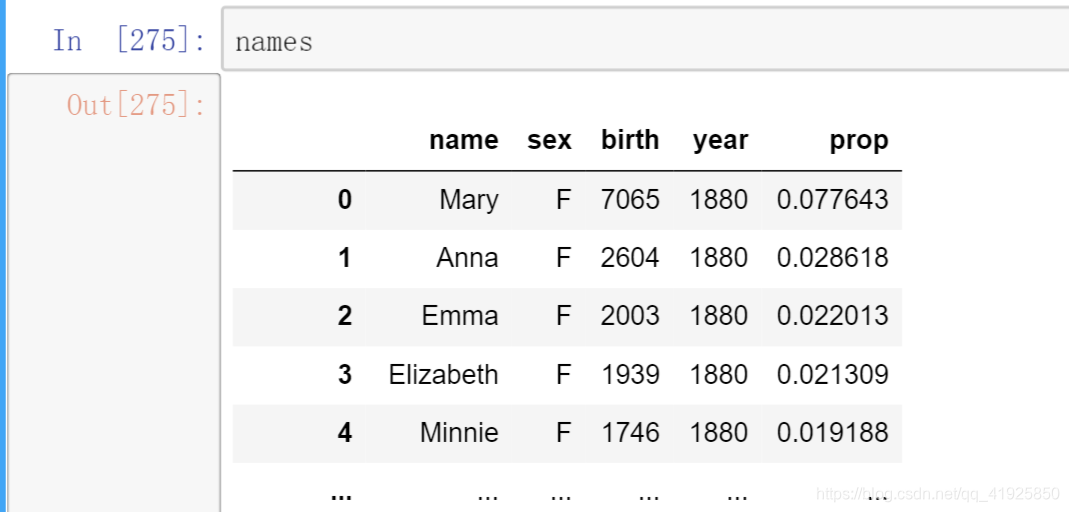Click the prop column header
Screen dimensions: 1069x512
coord(859,140)
